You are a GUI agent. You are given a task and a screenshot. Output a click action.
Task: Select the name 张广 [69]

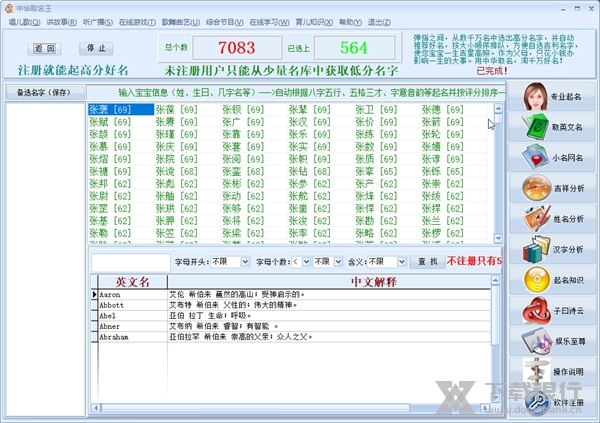tap(243, 122)
